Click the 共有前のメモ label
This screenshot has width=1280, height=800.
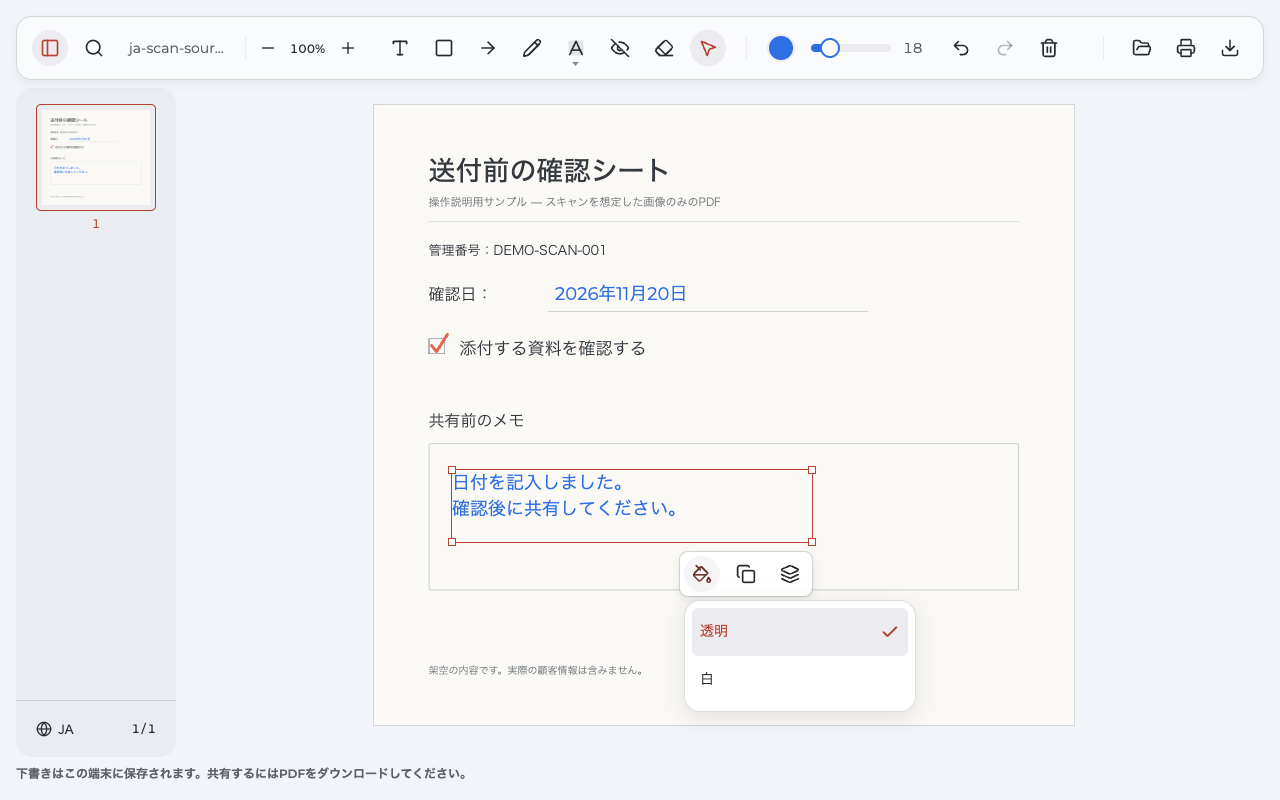[476, 421]
